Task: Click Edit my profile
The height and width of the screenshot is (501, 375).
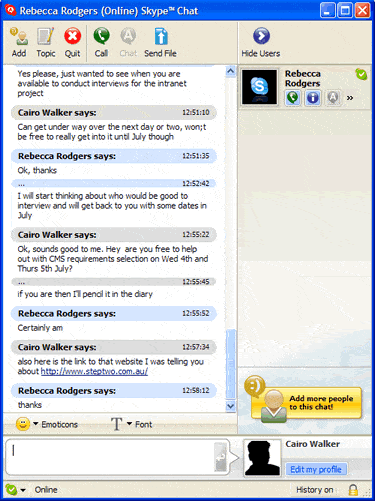Action: tap(316, 469)
